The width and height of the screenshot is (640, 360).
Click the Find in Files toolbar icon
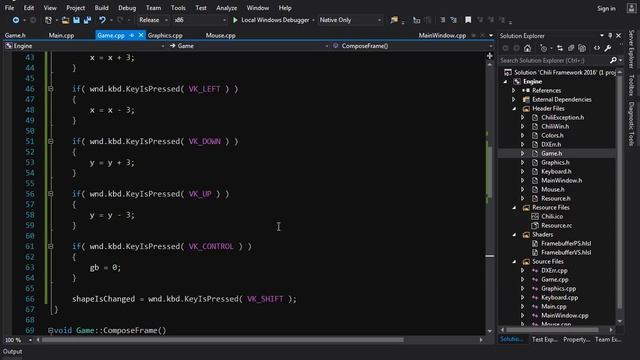tap(394, 20)
